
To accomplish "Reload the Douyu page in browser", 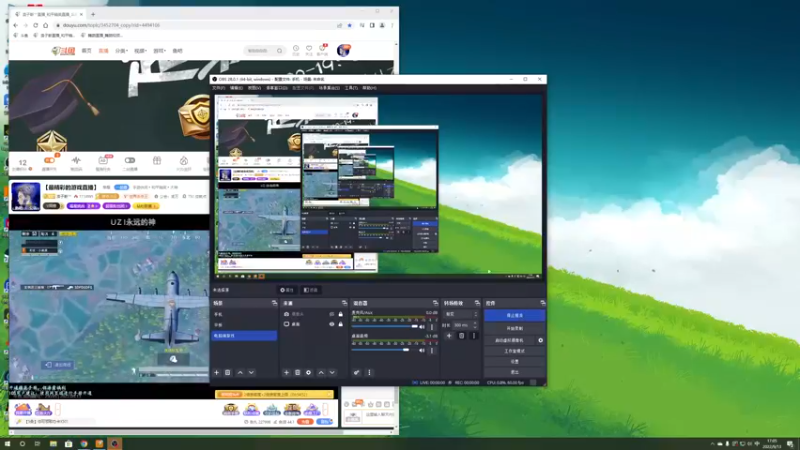I will 35,25.
